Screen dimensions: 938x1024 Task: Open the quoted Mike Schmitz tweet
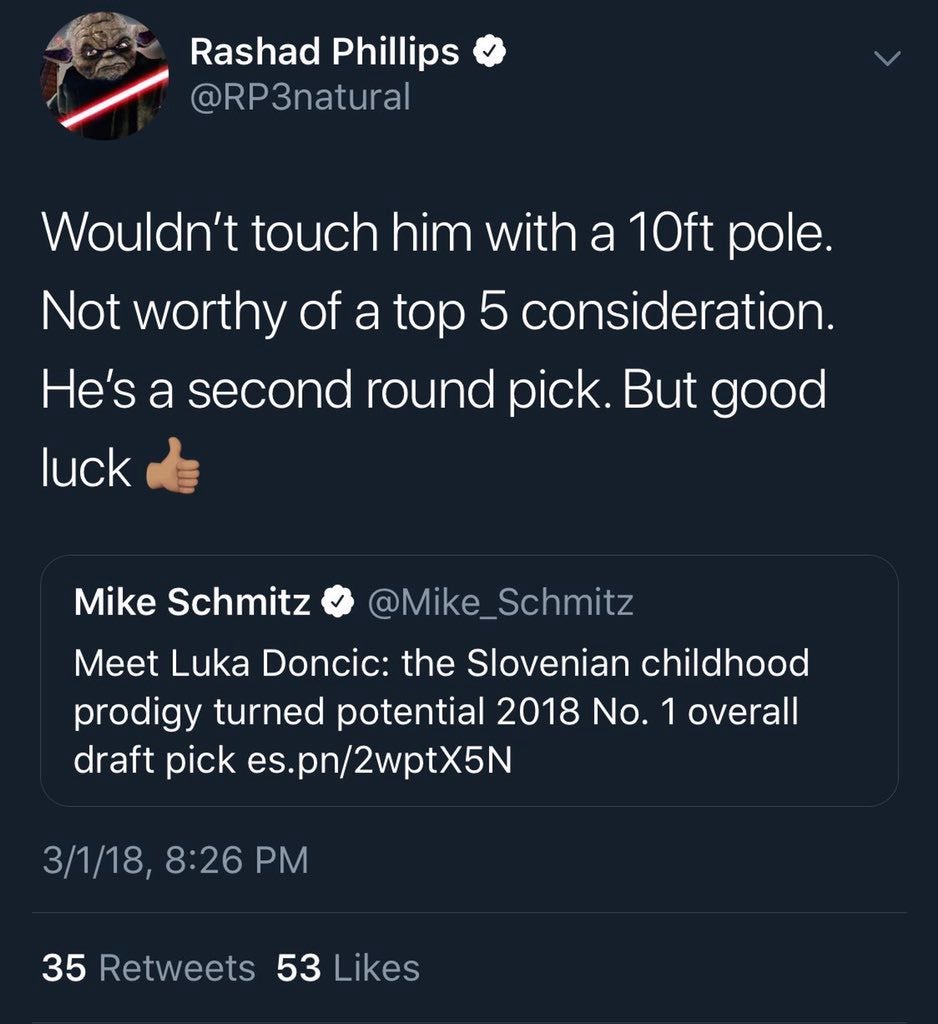pyautogui.click(x=469, y=680)
